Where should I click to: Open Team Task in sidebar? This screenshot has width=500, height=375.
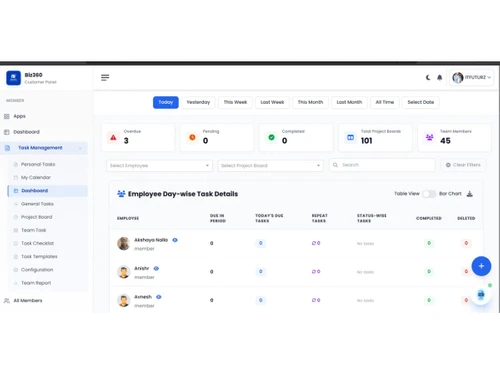(x=48, y=230)
